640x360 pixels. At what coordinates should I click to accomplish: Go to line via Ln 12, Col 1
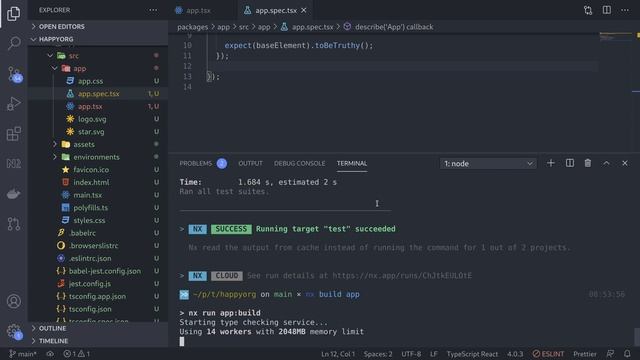coord(338,354)
